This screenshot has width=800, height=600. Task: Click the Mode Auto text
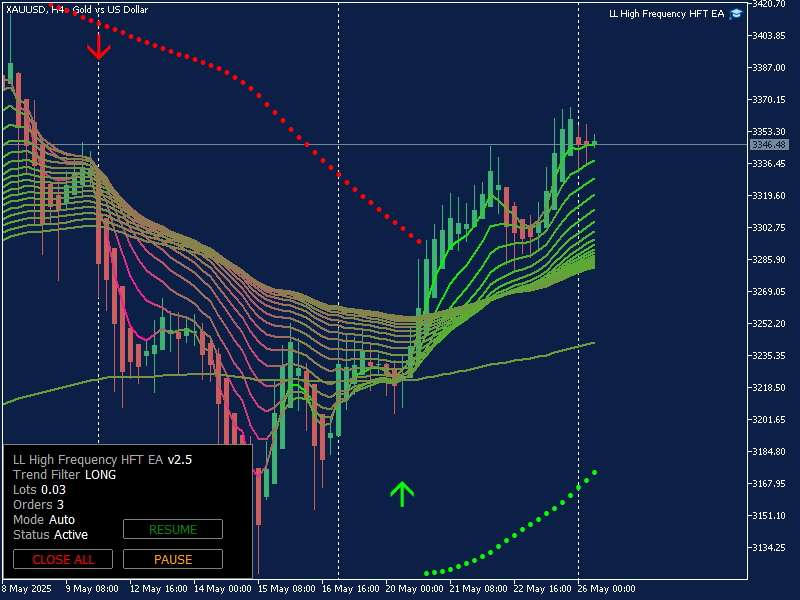click(x=44, y=519)
